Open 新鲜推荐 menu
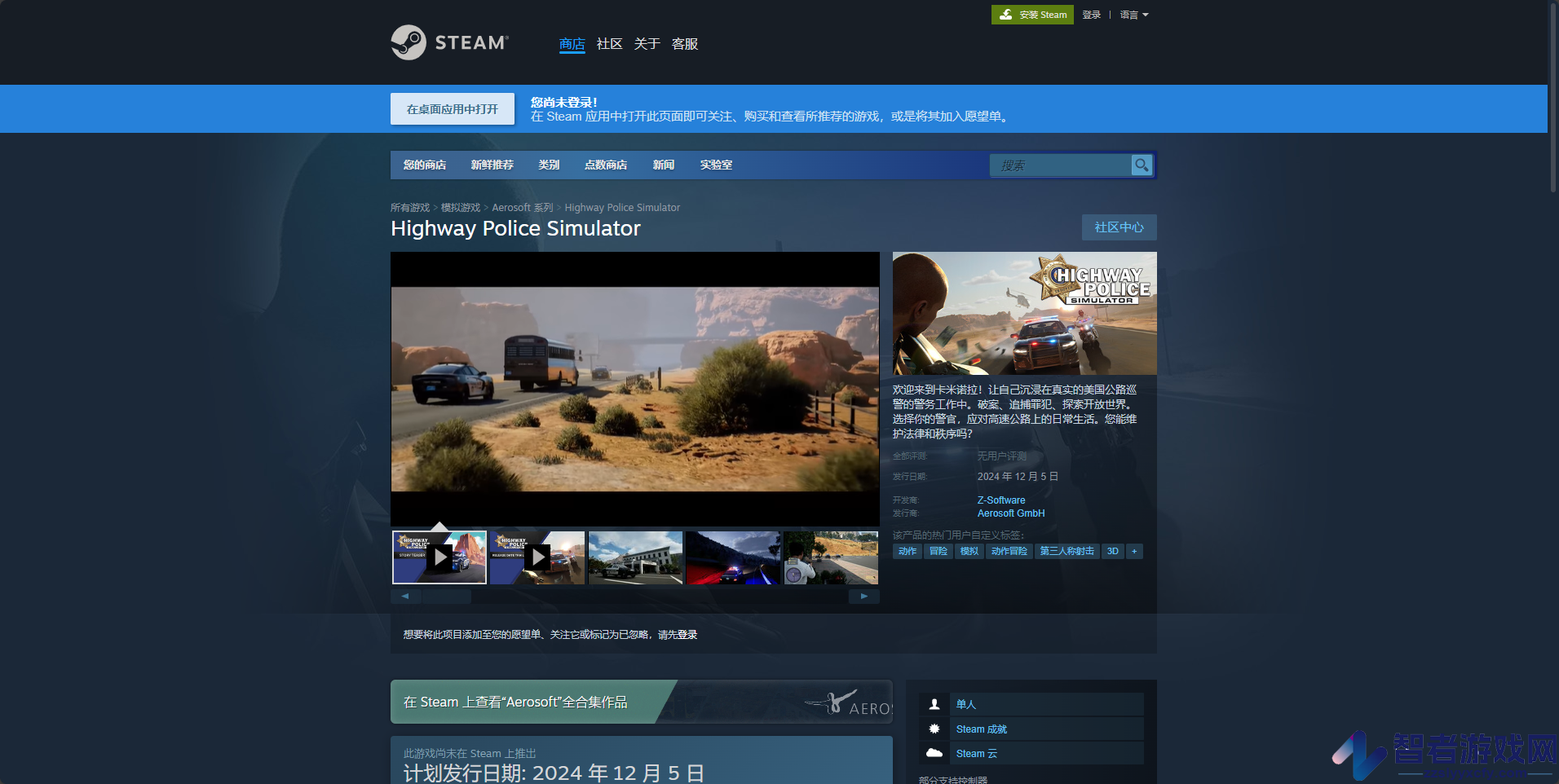This screenshot has height=784, width=1559. pyautogui.click(x=492, y=165)
